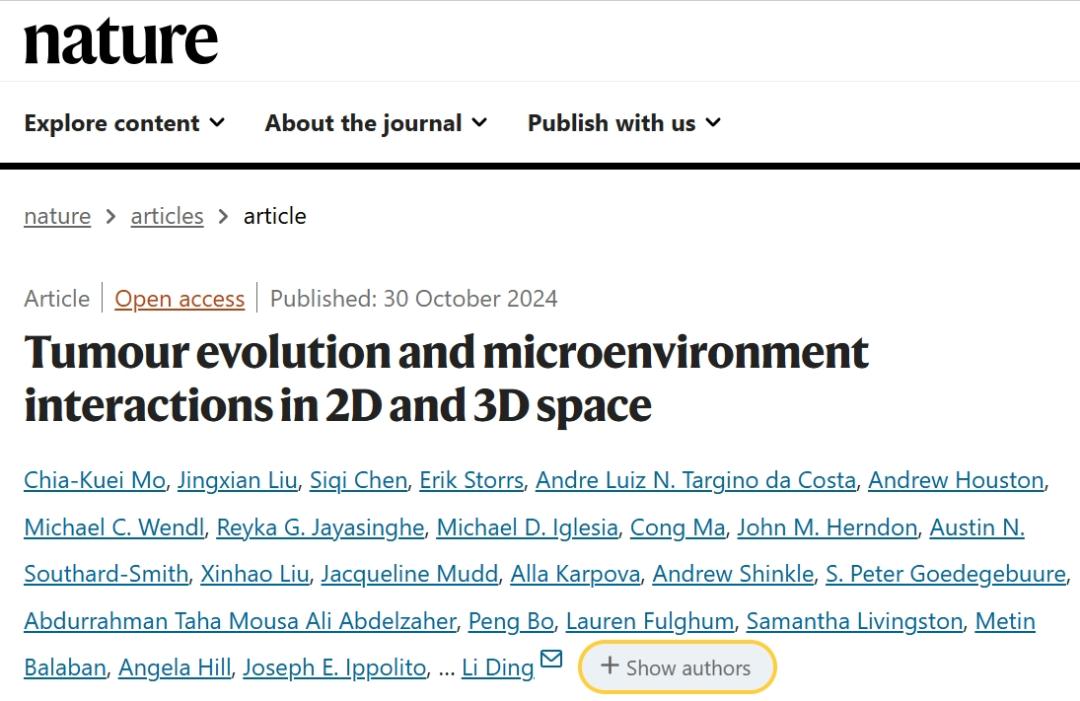The width and height of the screenshot is (1080, 701).
Task: Open author Chia-Kuei Mo's profile
Action: coord(94,480)
